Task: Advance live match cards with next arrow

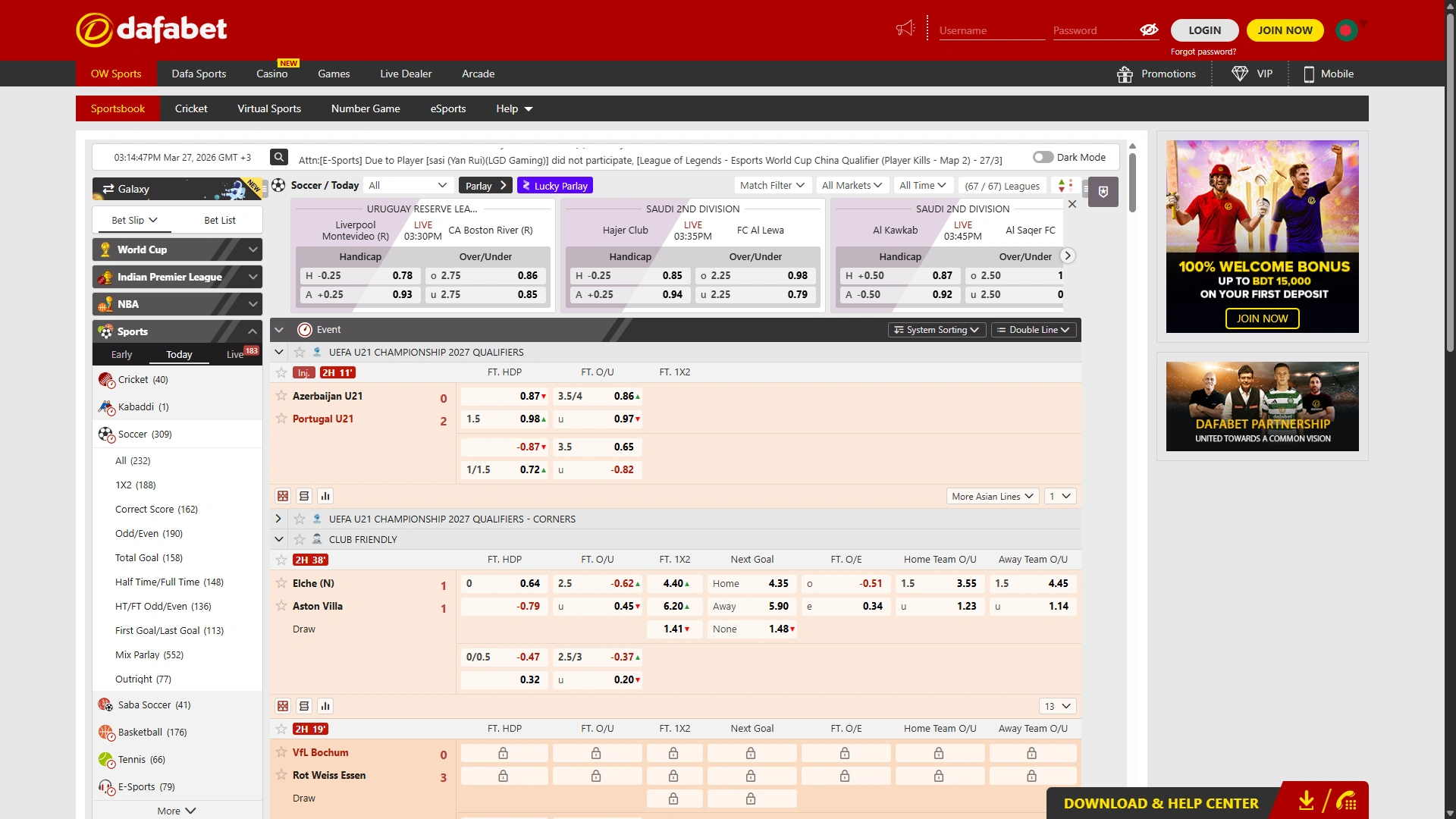Action: [x=1068, y=256]
